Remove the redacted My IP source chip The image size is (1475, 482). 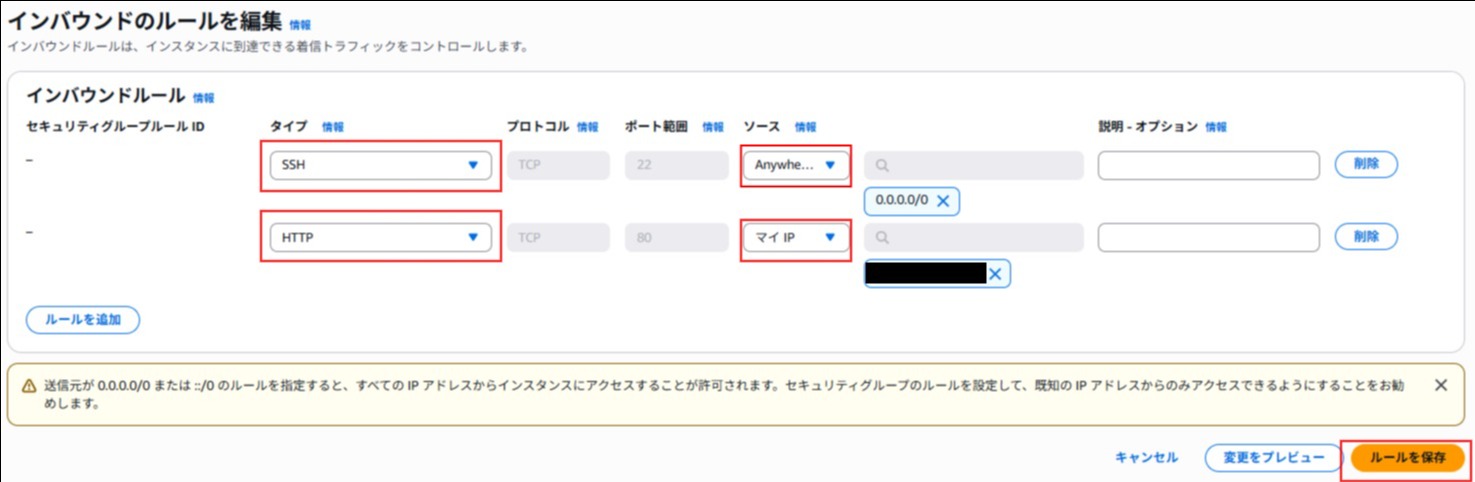995,274
